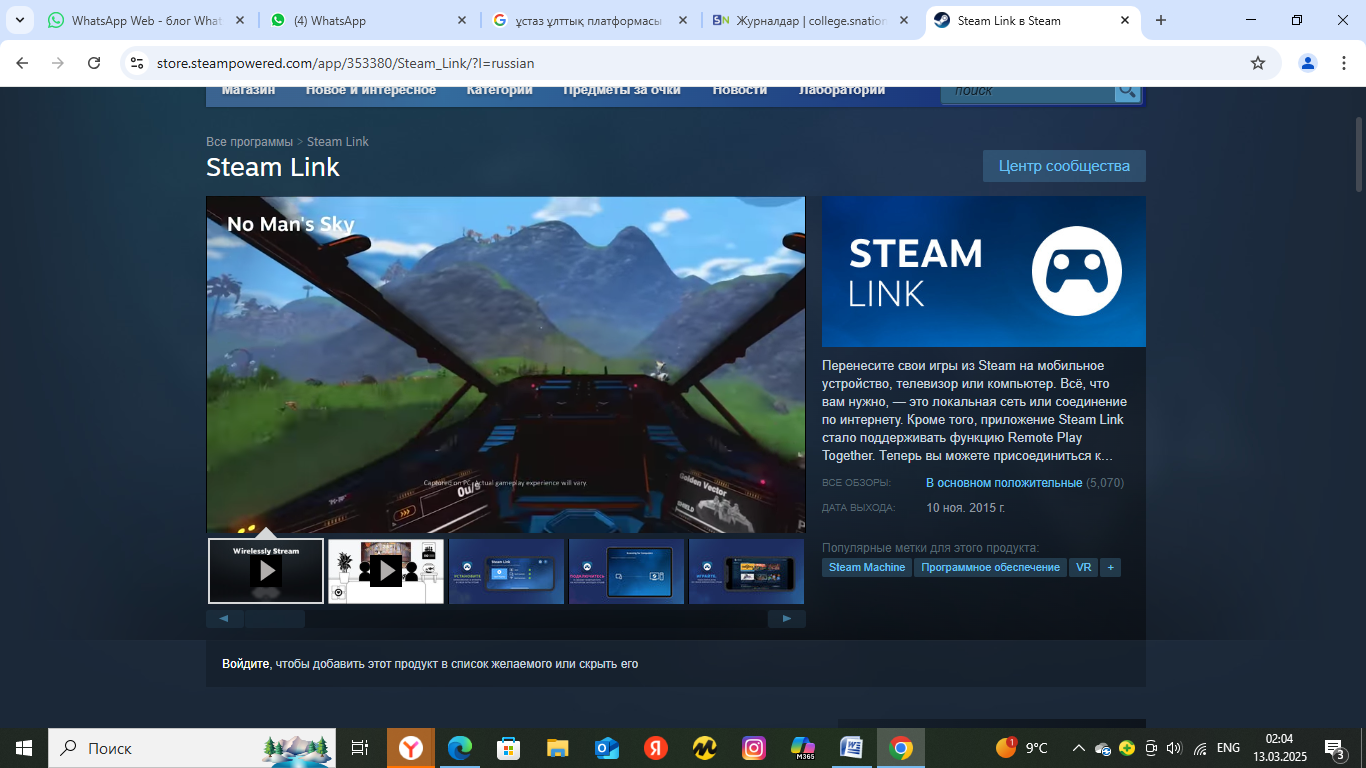Go to 'Все программы' breadcrumb
The height and width of the screenshot is (768, 1366).
[249, 142]
